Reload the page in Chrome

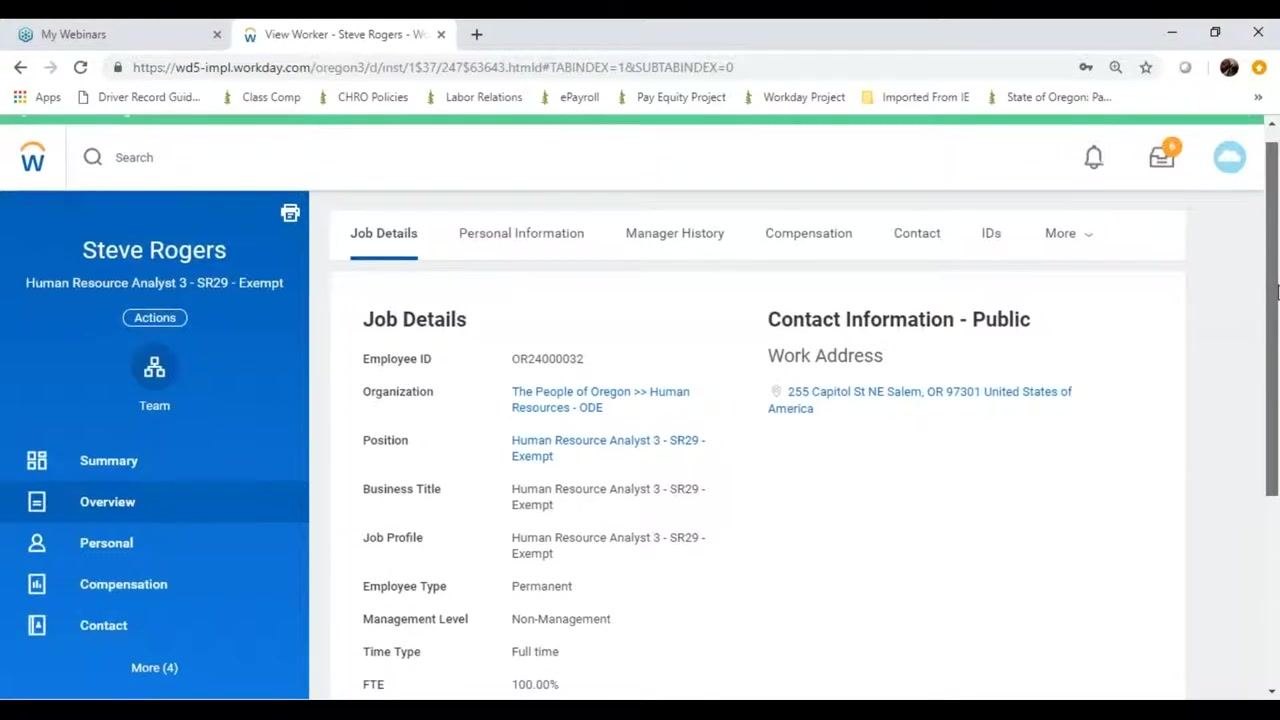80,67
